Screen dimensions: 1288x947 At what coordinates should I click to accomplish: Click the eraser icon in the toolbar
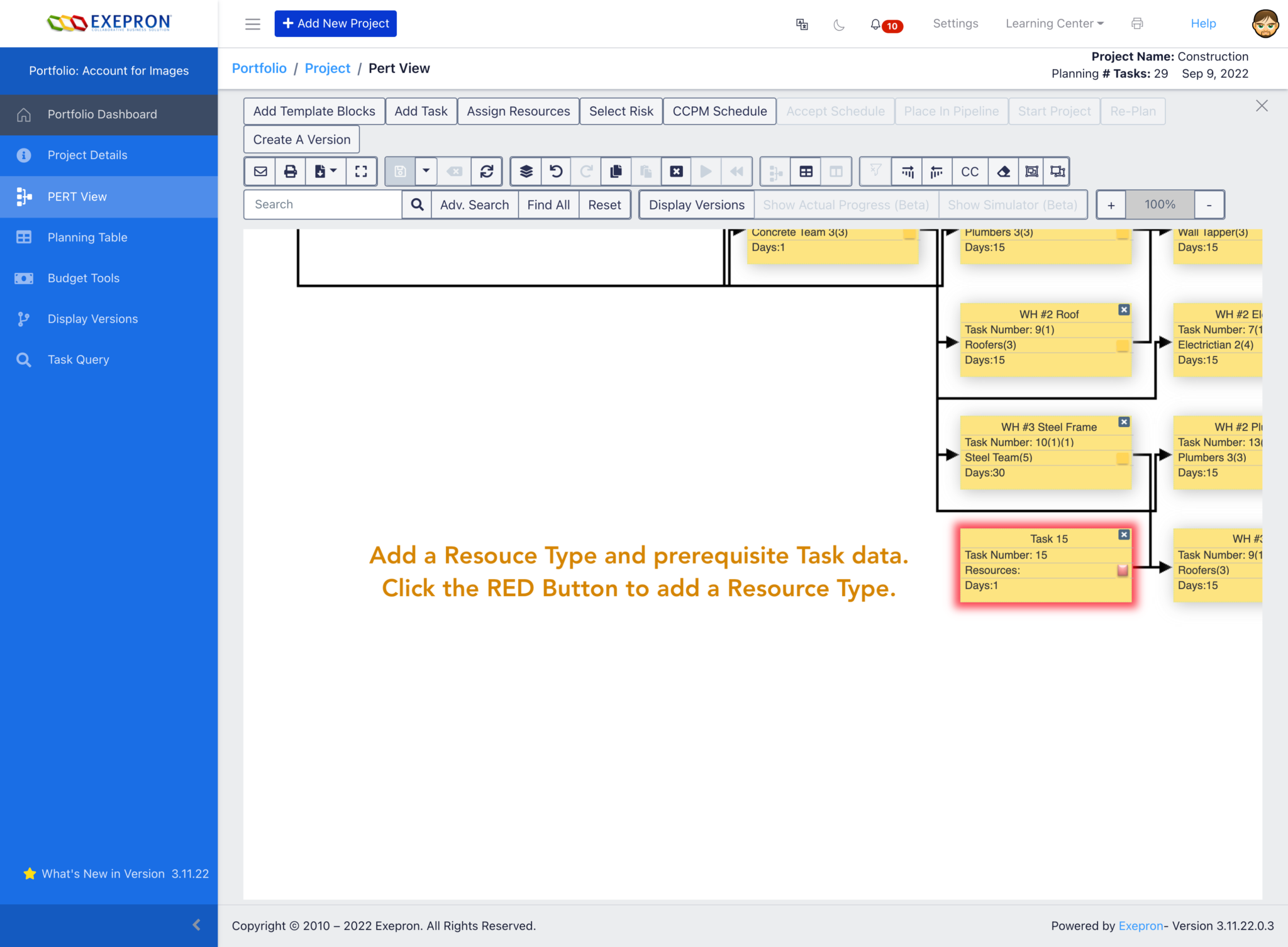(1004, 171)
